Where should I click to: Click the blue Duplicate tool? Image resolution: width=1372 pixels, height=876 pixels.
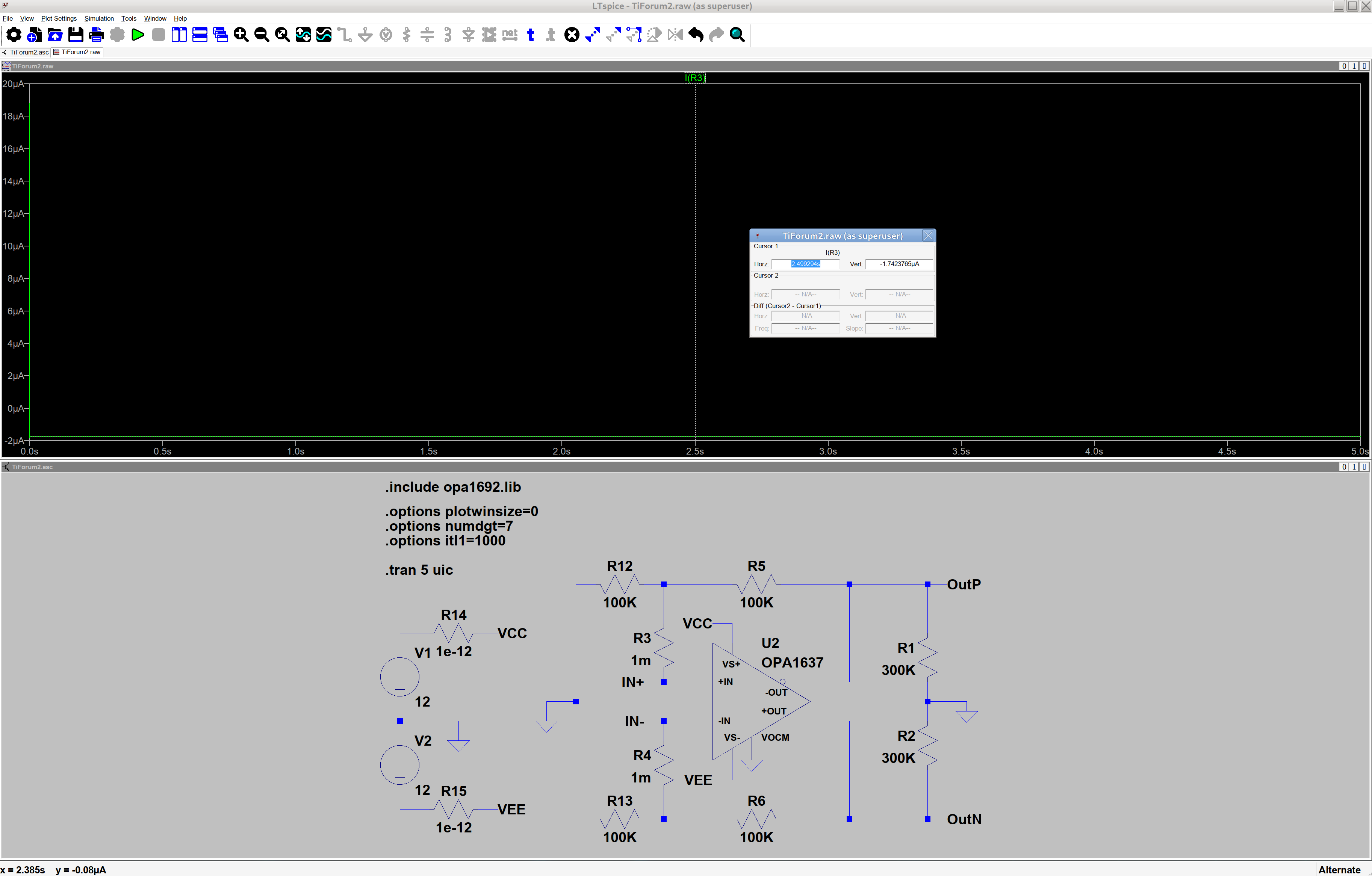pos(593,35)
